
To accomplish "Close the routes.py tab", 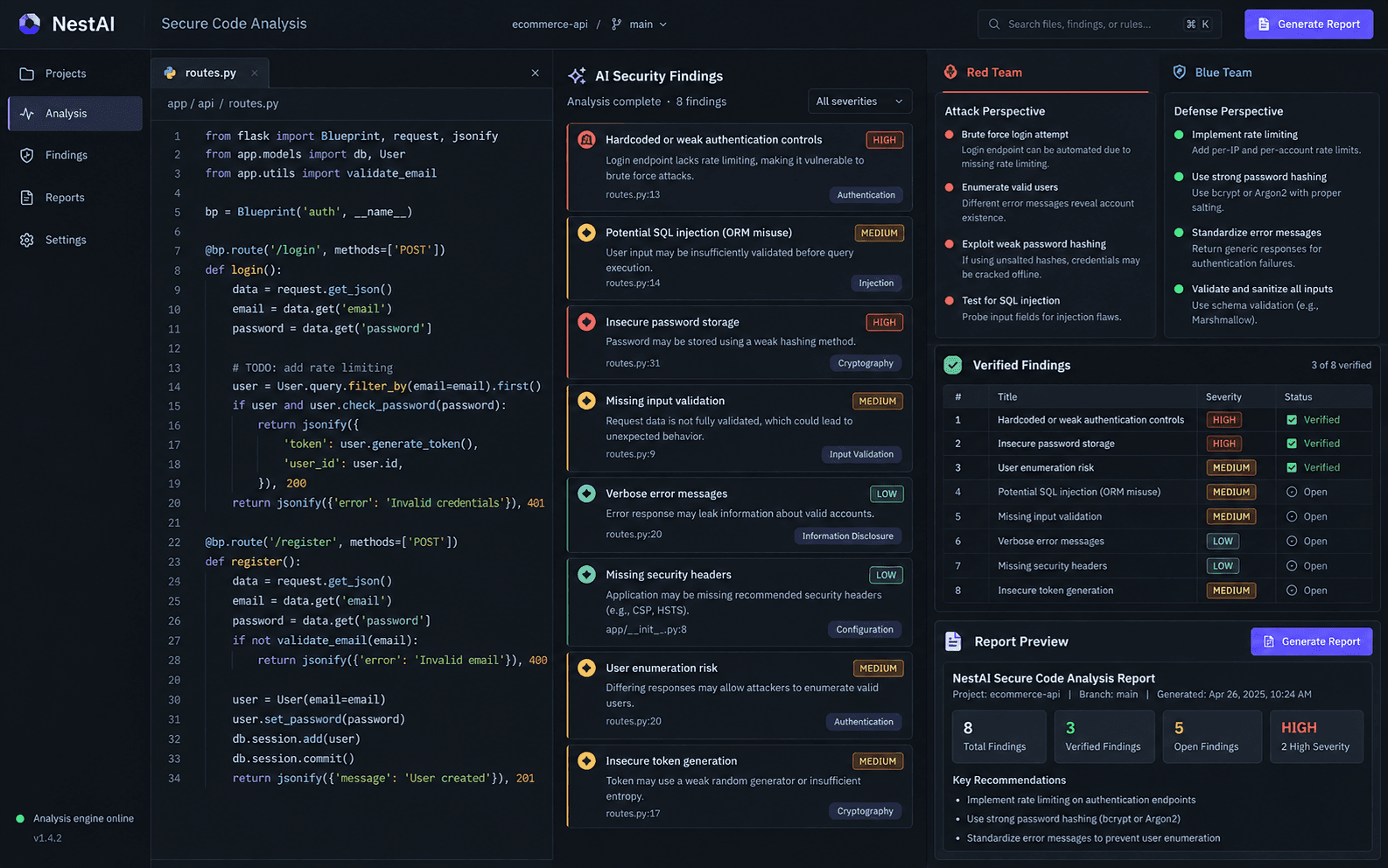I will 255,73.
